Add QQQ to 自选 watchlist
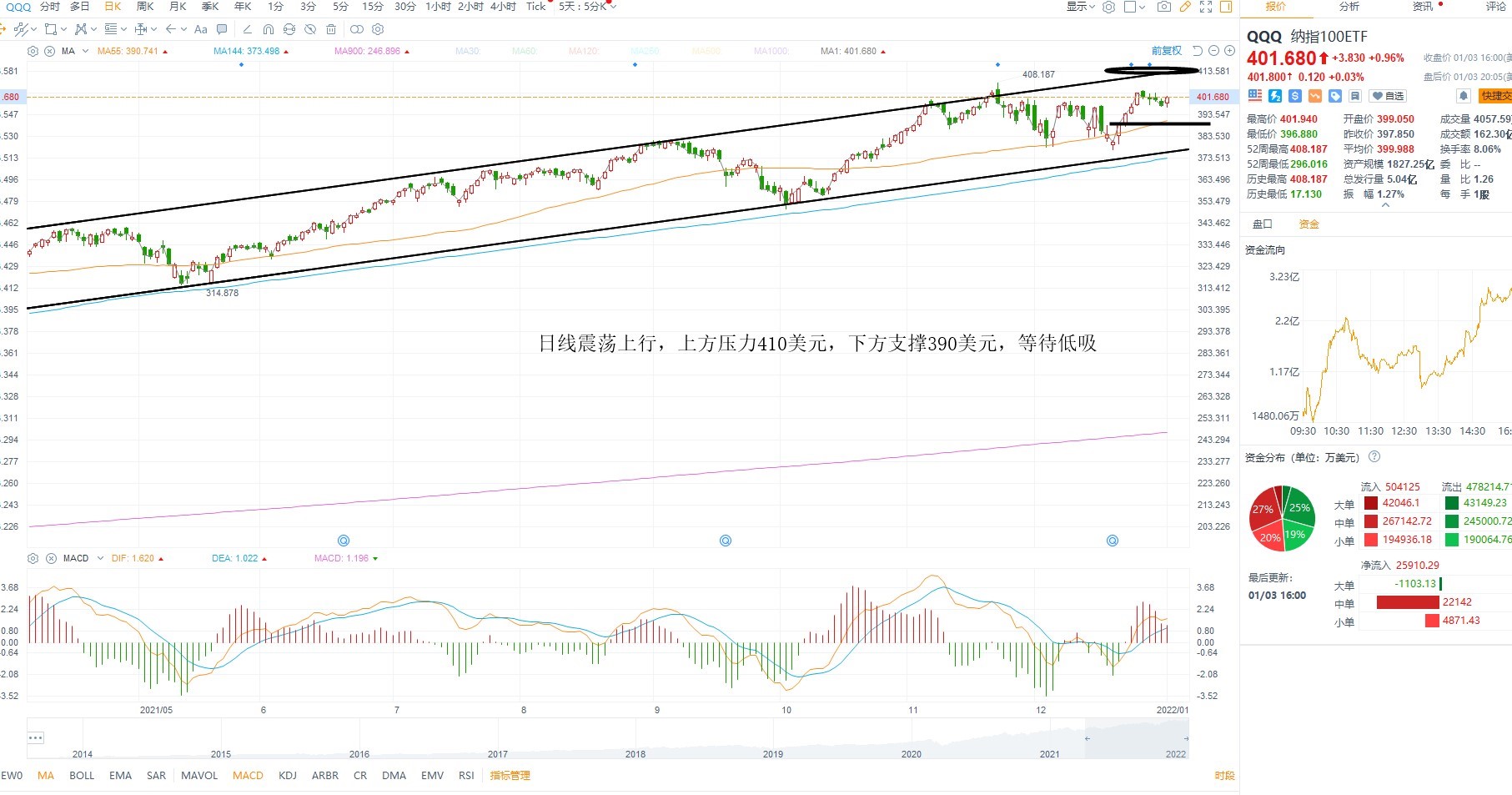 pos(1389,96)
